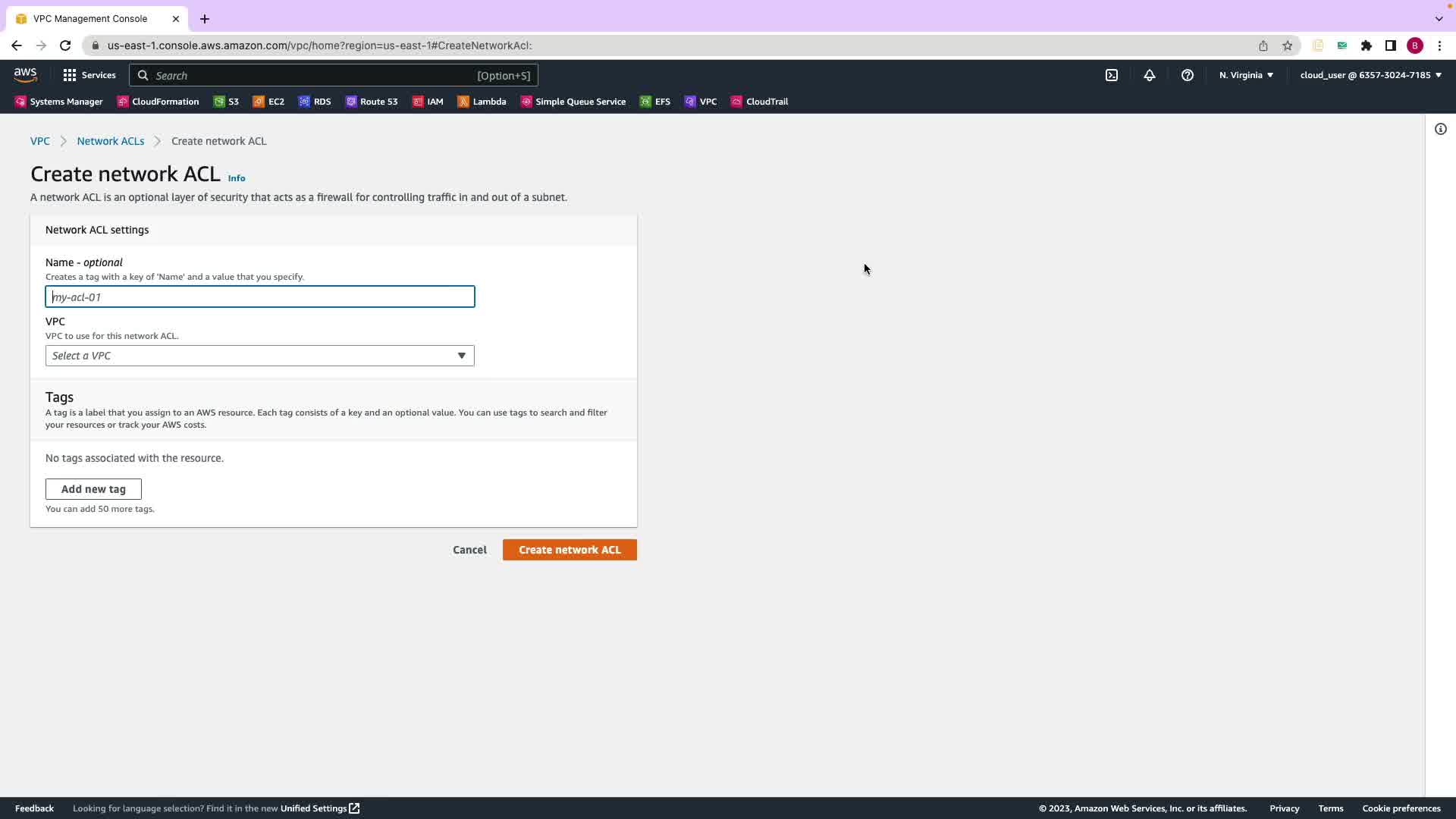Switch to the VPC Management Console tab
This screenshot has height=819, width=1456.
90,18
